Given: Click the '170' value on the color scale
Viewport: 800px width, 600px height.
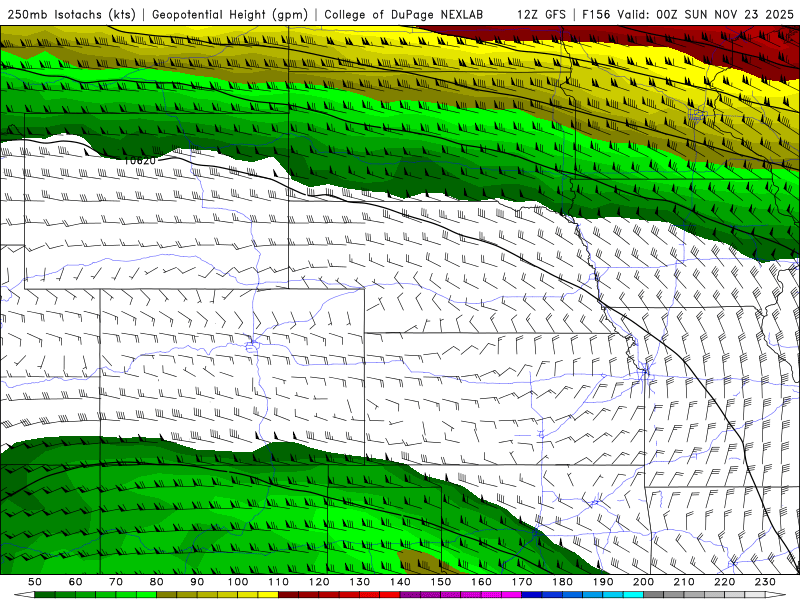Looking at the screenshot, I should pos(522,582).
